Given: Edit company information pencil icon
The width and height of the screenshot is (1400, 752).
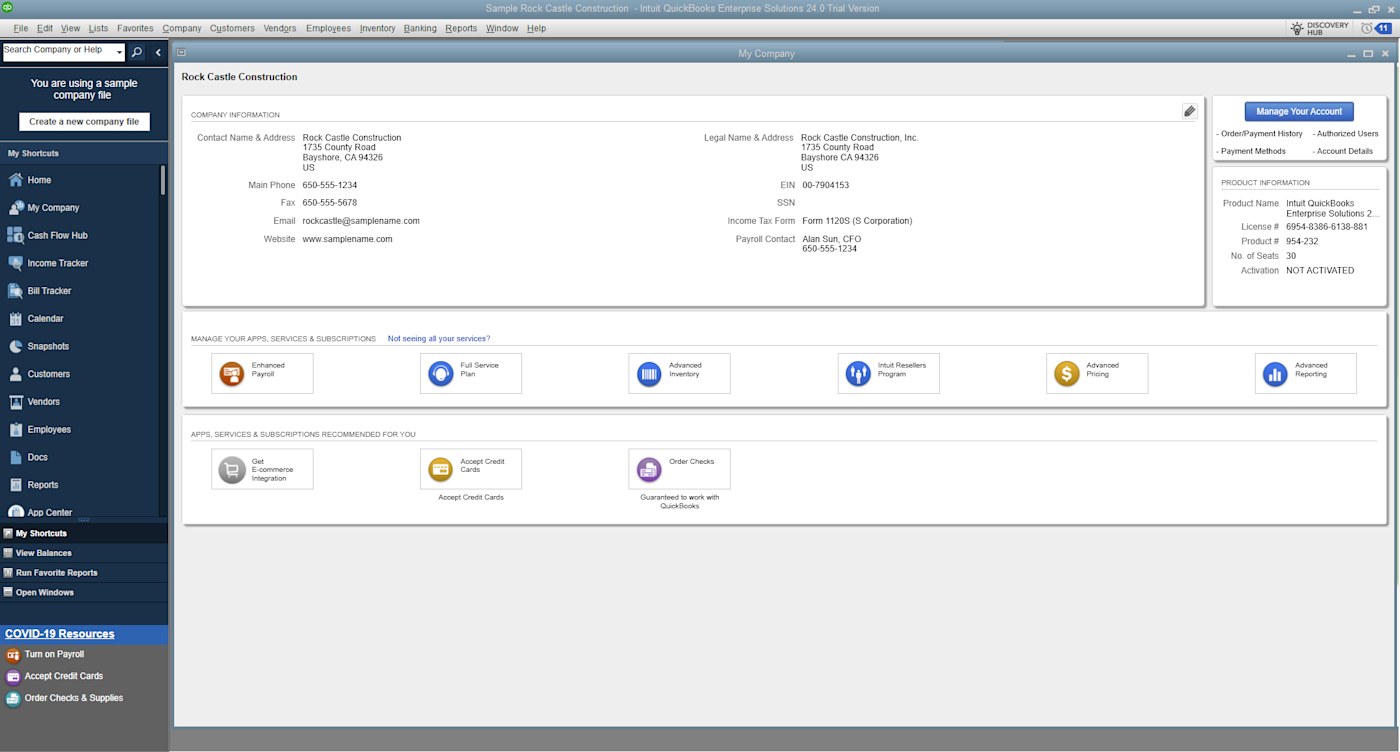Looking at the screenshot, I should pos(1189,111).
